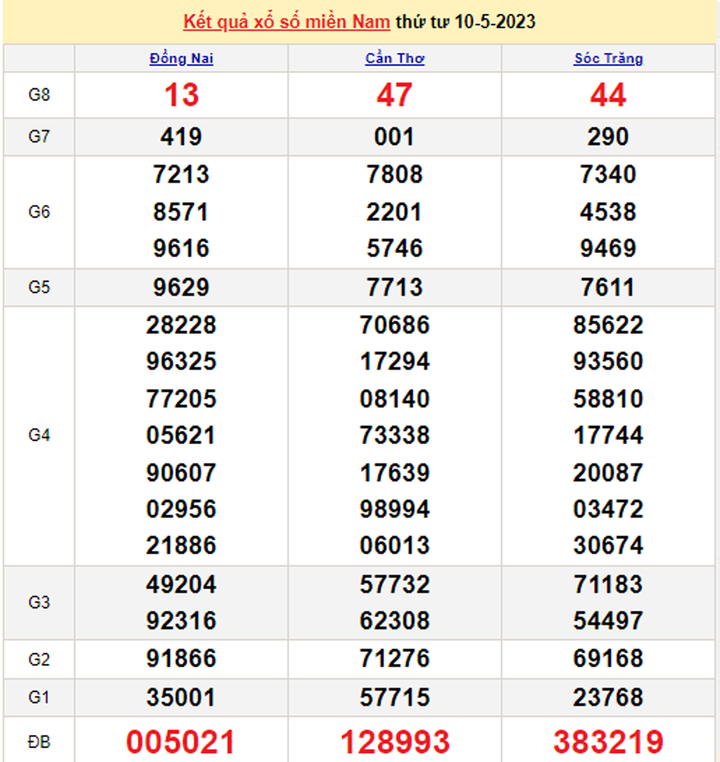Screen dimensions: 720x762
Task: Click the ĐB row label
Action: [39, 741]
